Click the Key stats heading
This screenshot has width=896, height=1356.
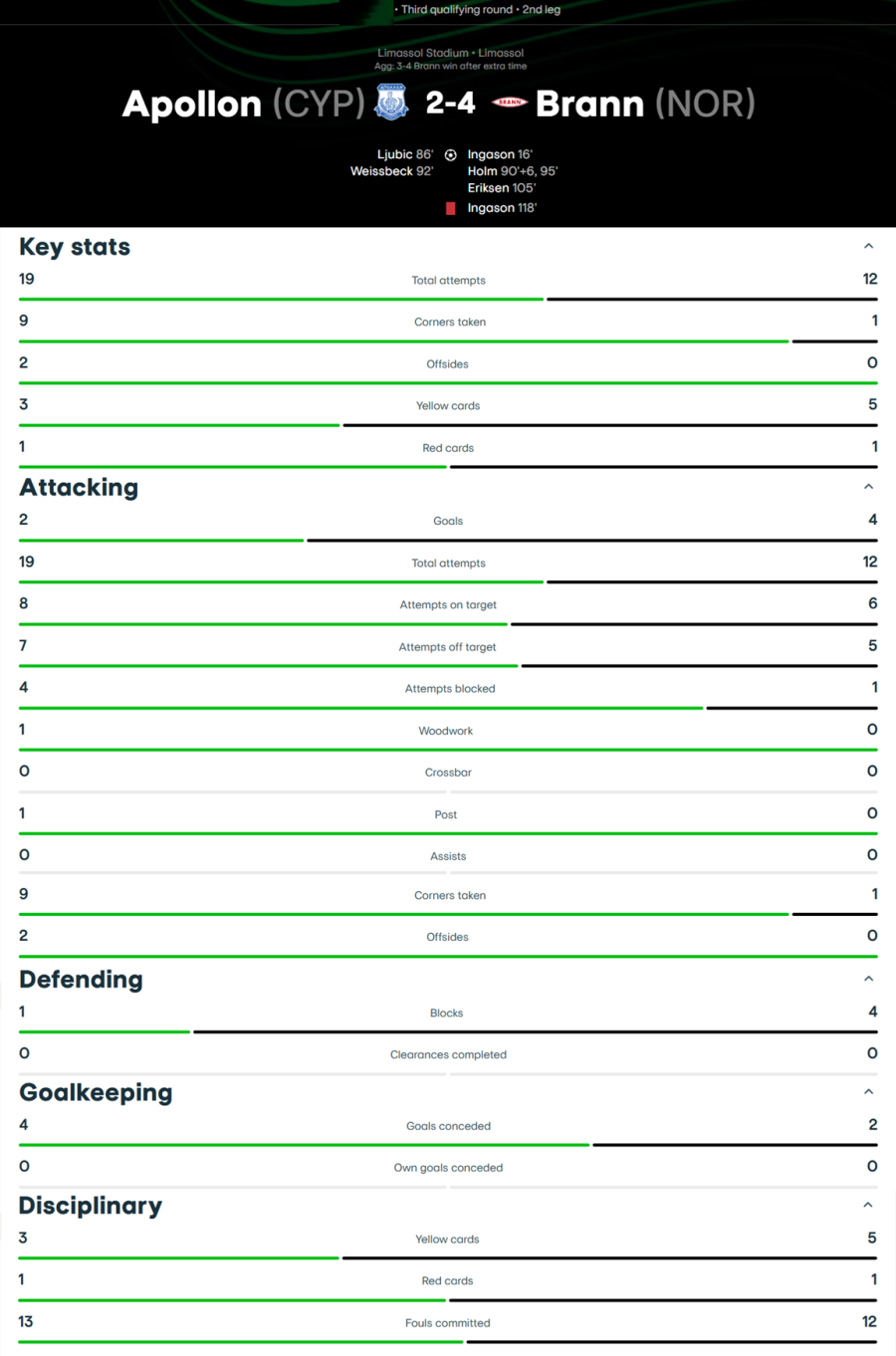click(75, 247)
